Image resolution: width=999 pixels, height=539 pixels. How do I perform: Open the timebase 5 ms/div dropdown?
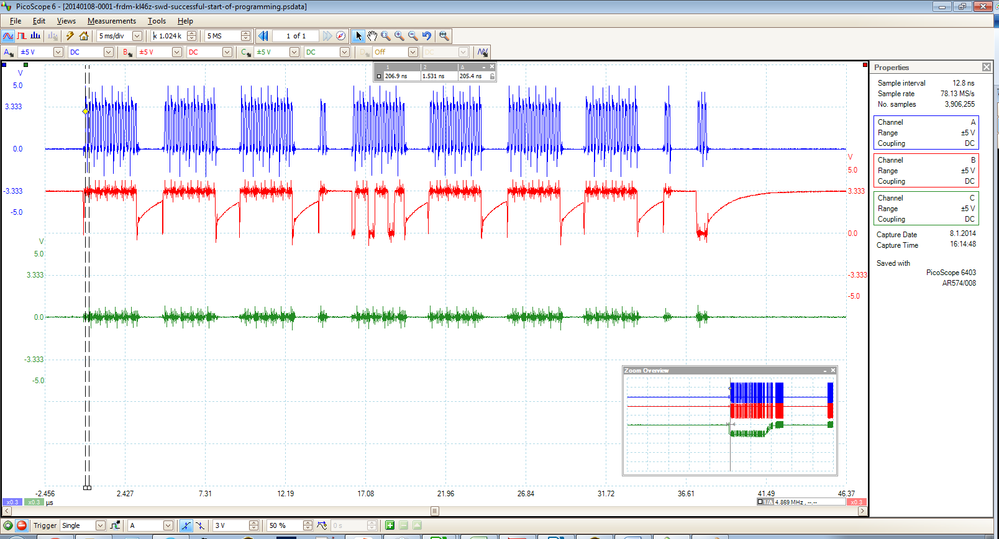136,36
